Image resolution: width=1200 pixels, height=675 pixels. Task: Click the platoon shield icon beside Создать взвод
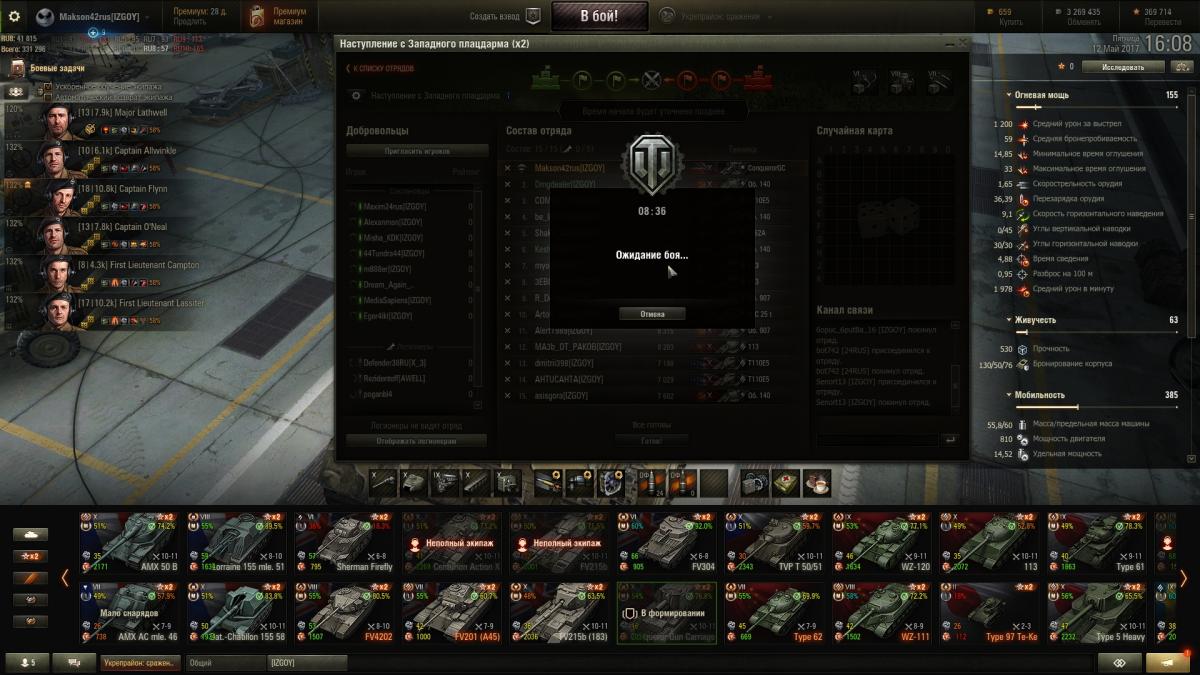point(533,16)
